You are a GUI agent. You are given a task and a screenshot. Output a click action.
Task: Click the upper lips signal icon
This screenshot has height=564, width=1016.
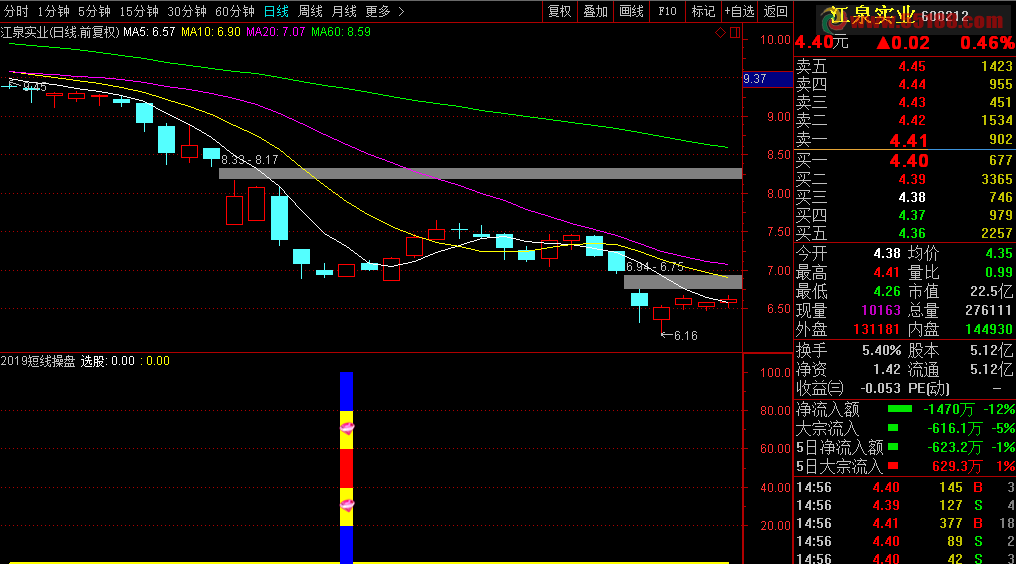[347, 427]
